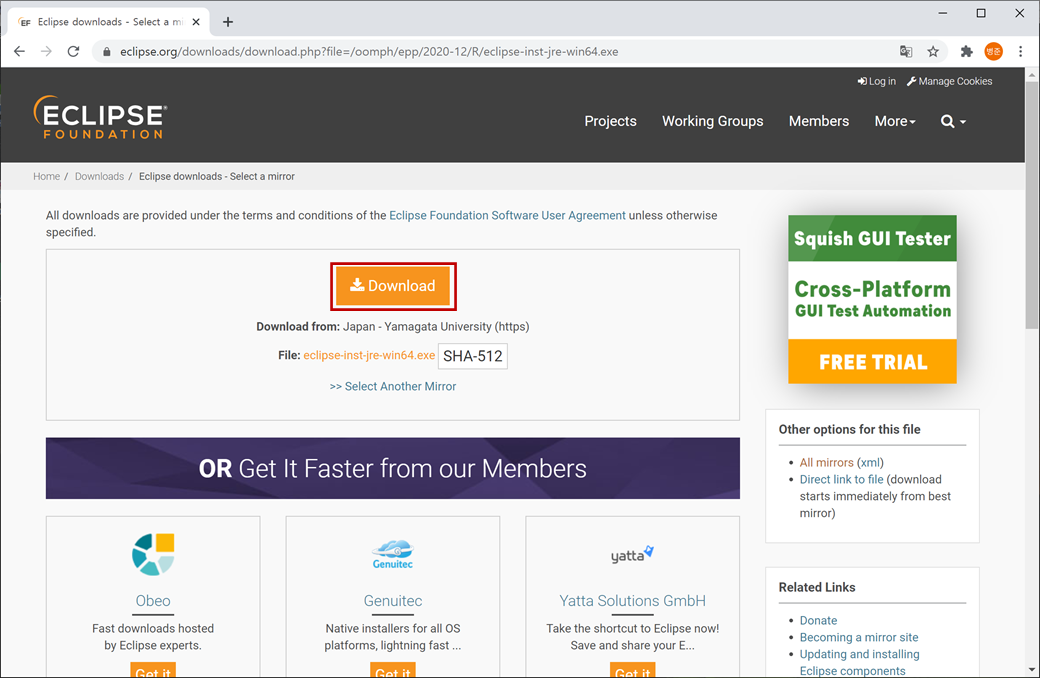Open All mirrors link
The image size is (1040, 678).
[826, 462]
